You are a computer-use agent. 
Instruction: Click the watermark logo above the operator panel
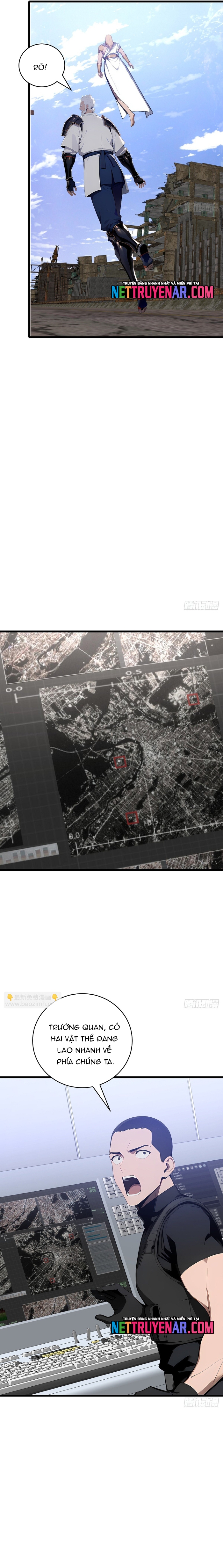(201, 1003)
